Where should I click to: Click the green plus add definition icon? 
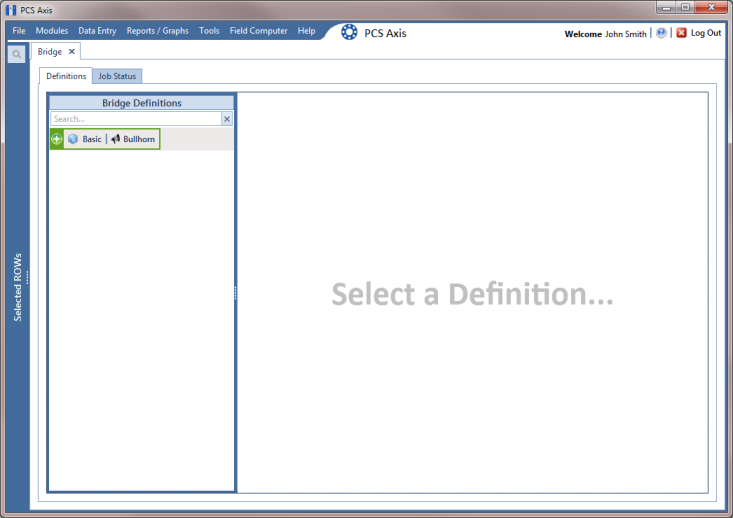click(x=57, y=139)
